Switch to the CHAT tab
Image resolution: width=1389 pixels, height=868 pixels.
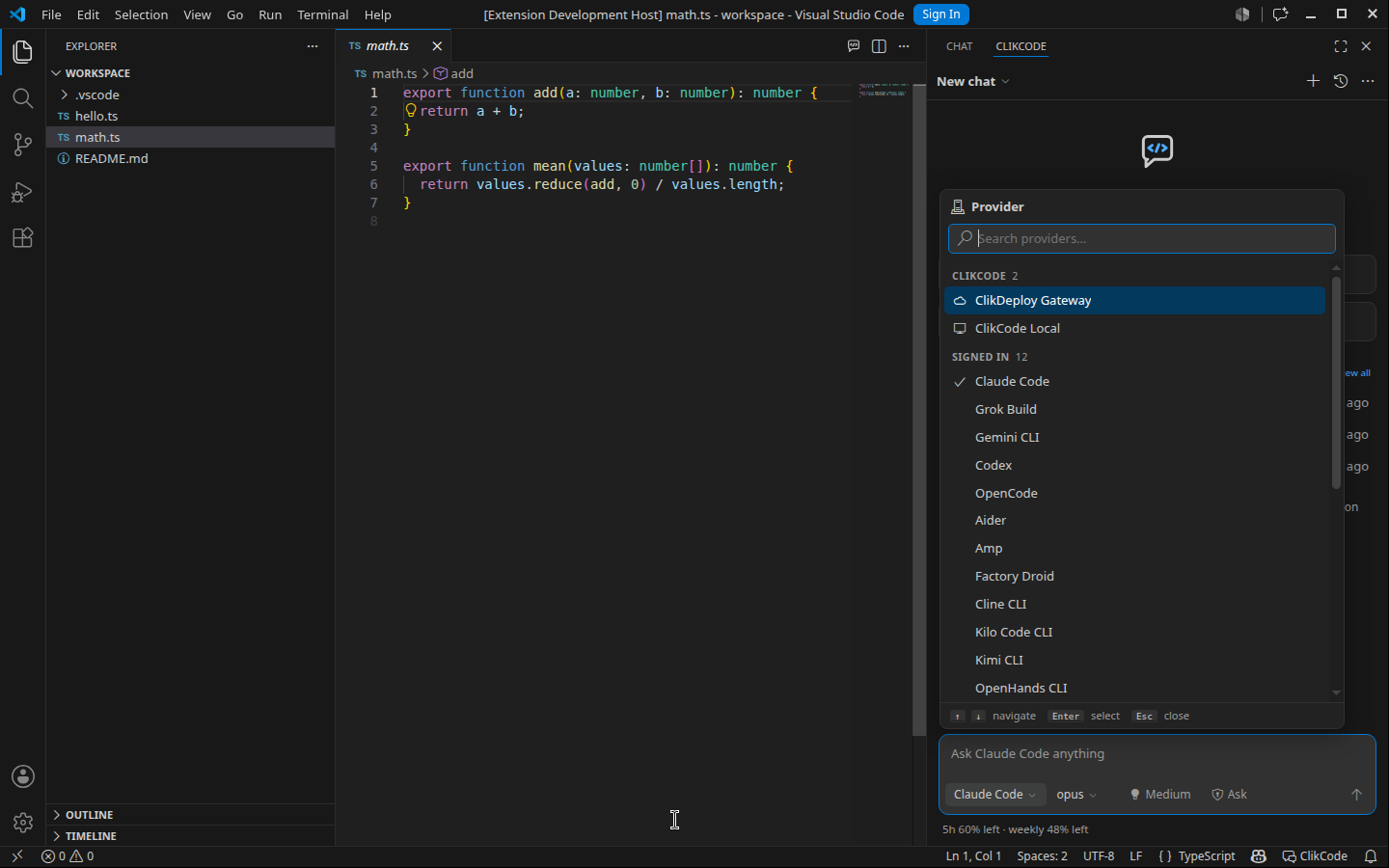(x=960, y=46)
